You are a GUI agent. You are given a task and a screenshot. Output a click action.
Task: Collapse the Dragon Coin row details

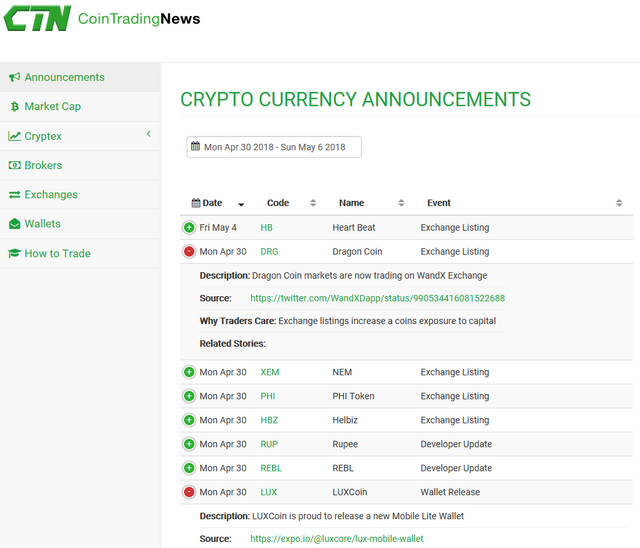[x=189, y=251]
